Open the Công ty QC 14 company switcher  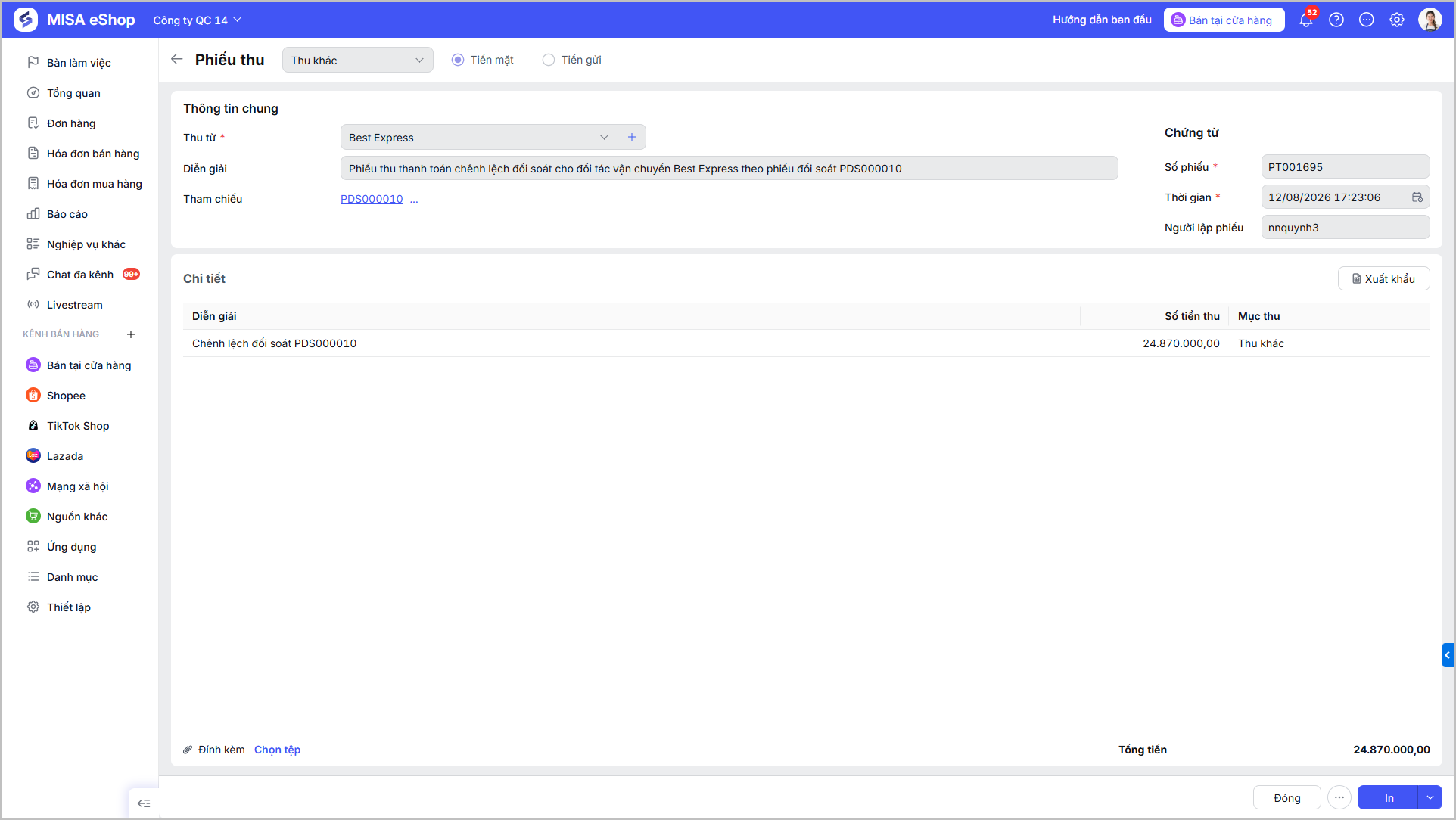(197, 20)
